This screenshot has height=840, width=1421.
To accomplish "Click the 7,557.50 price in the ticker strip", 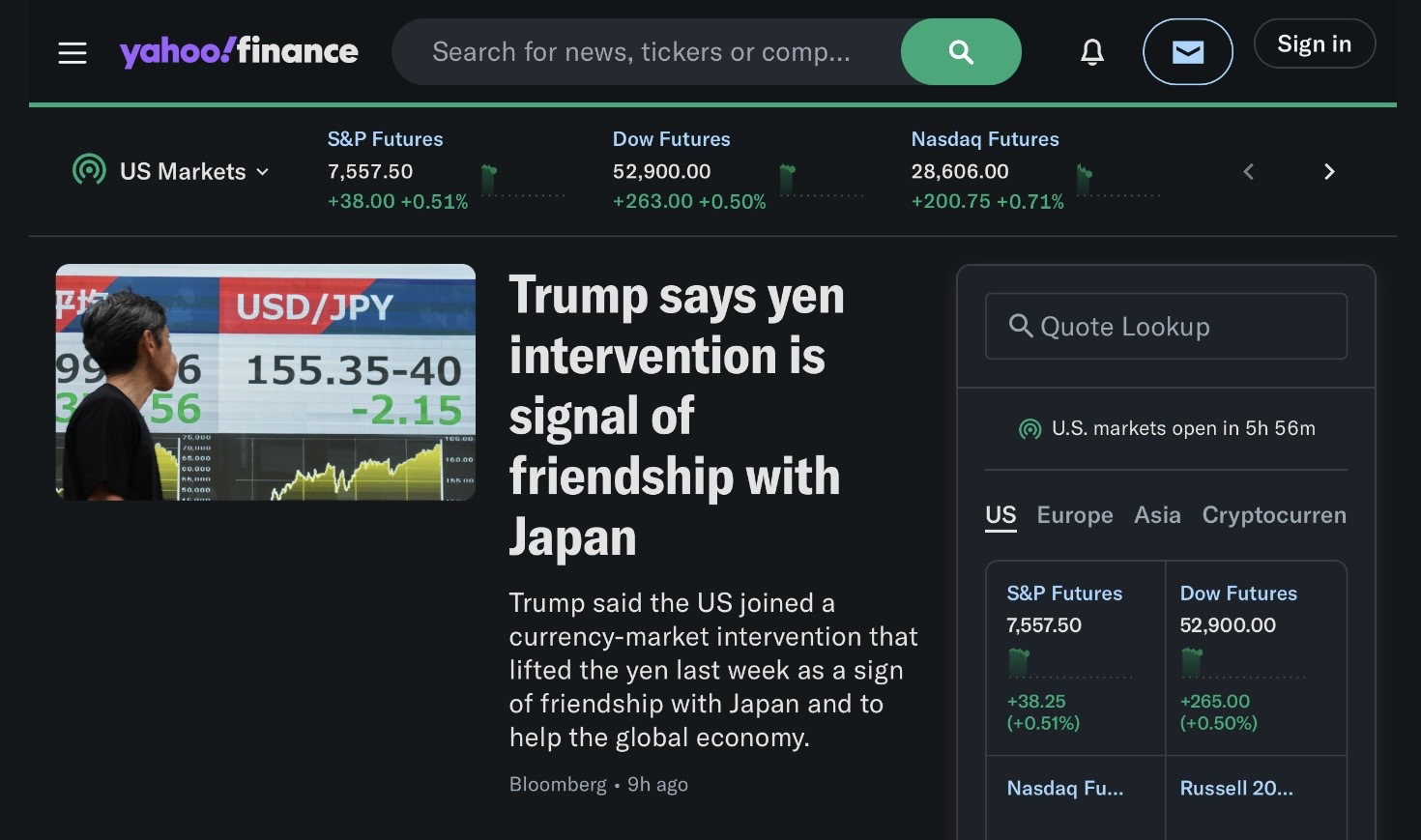I will click(x=370, y=171).
